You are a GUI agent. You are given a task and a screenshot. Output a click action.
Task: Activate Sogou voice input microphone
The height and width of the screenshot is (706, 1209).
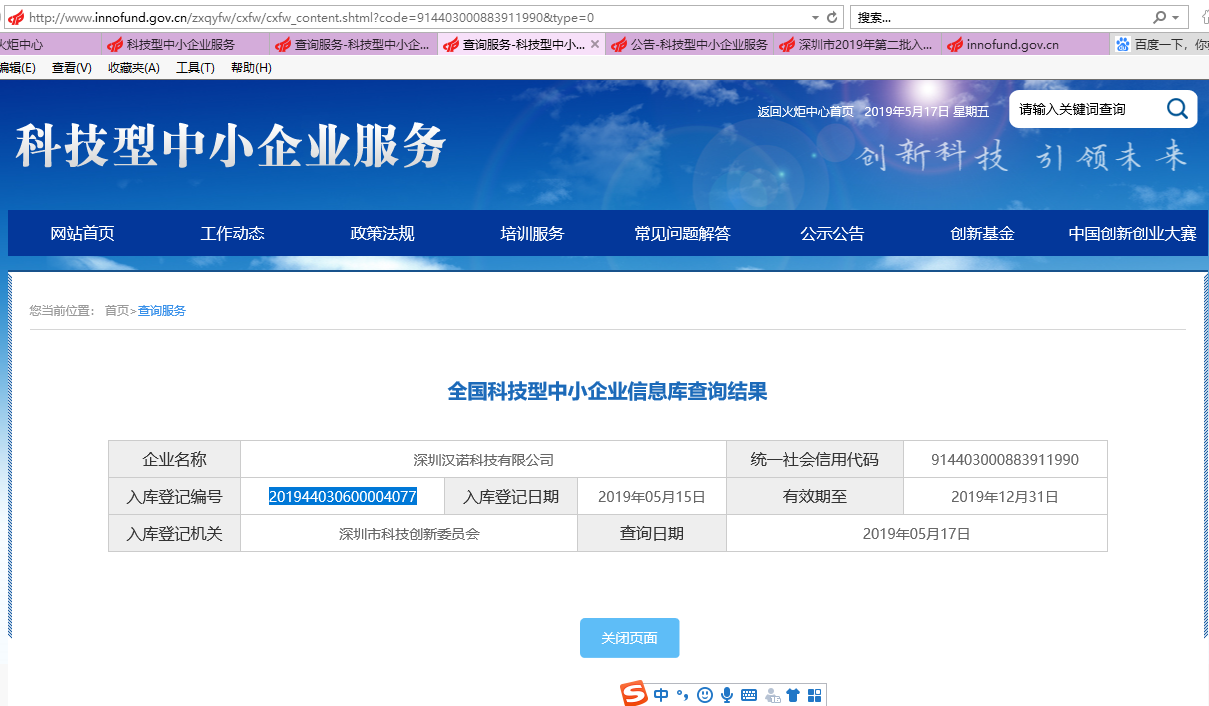[x=727, y=695]
